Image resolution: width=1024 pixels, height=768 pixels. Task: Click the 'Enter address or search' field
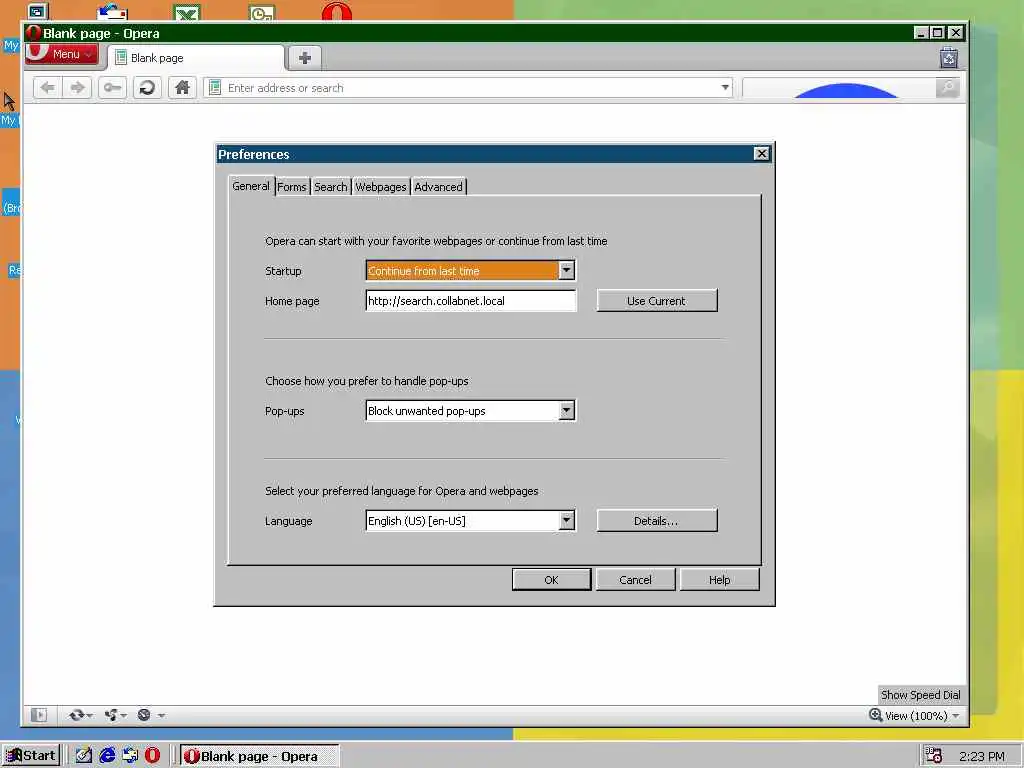[x=468, y=88]
